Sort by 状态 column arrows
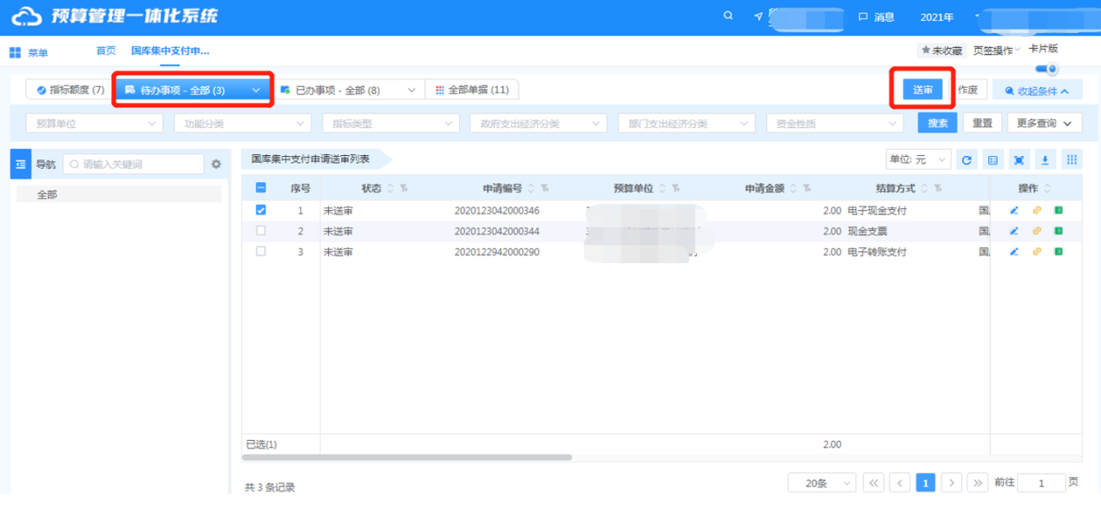This screenshot has width=1101, height=515. tap(390, 188)
